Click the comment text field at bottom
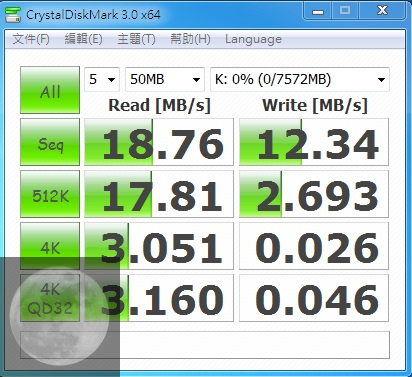The height and width of the screenshot is (377, 412). [x=205, y=345]
